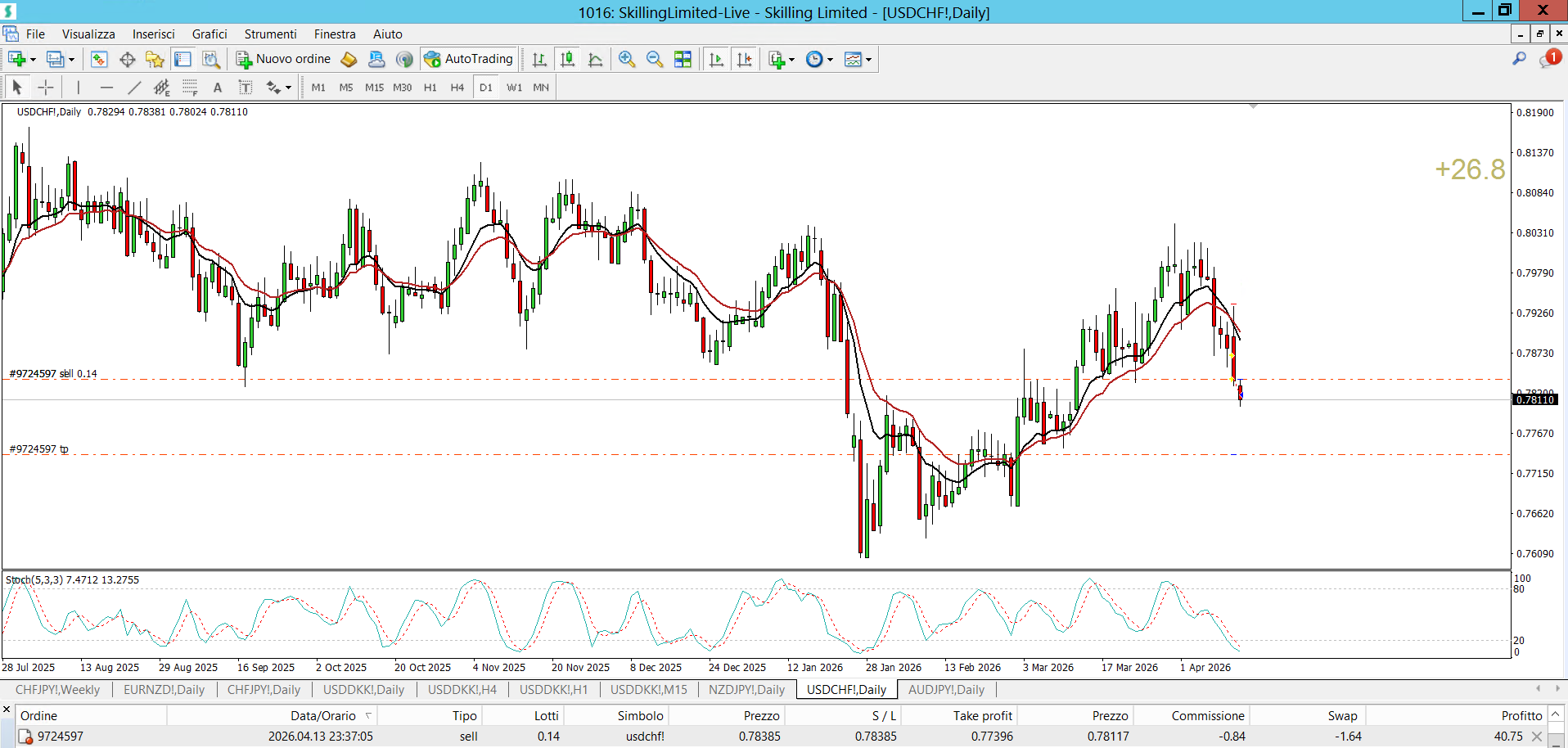Click the Nuovo ordine button
The image size is (1568, 748).
pyautogui.click(x=284, y=59)
